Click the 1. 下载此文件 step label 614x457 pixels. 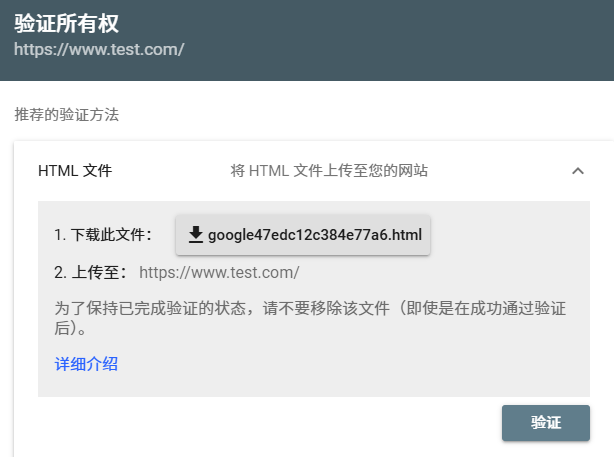click(x=103, y=235)
